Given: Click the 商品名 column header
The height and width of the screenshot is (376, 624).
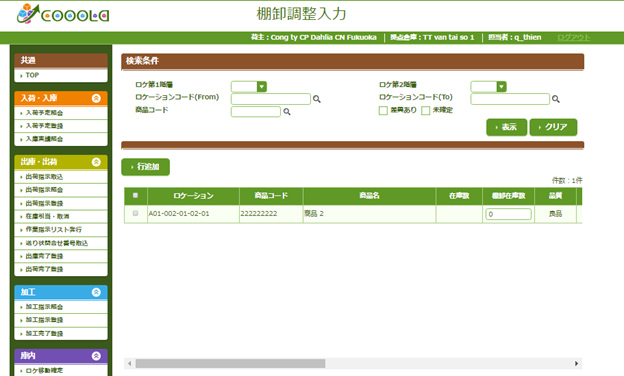Looking at the screenshot, I should (369, 196).
